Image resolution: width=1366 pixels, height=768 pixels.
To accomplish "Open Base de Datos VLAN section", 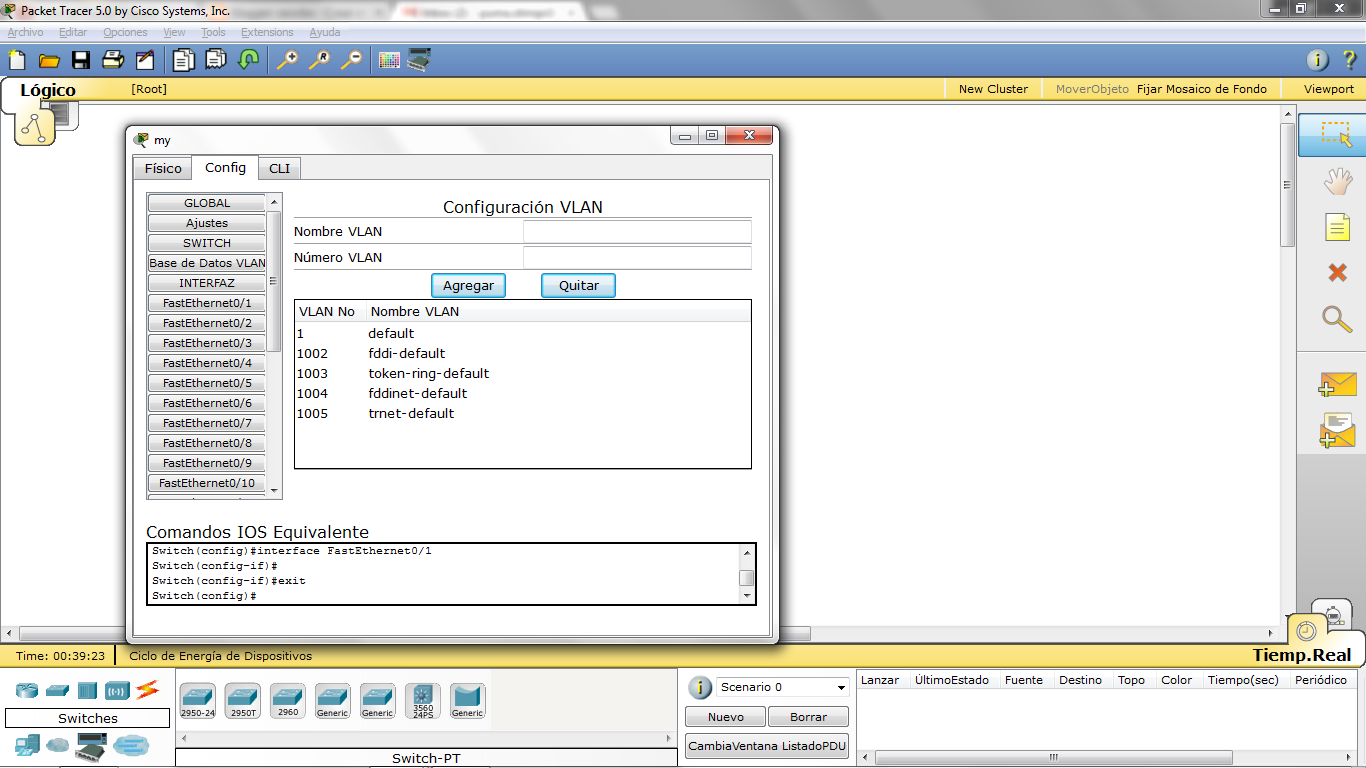I will 207,263.
